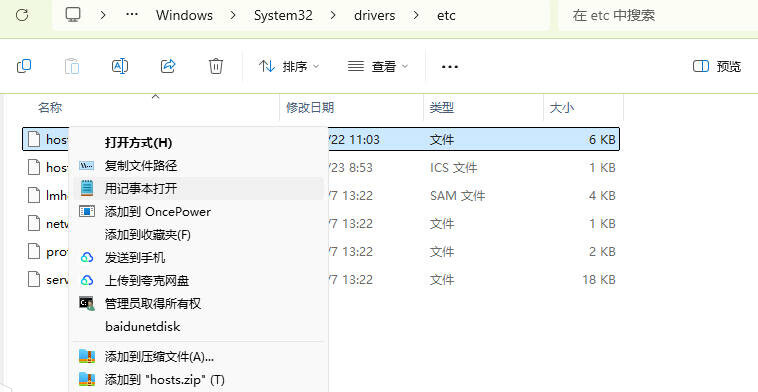
Task: Select the SAM 文件 type cell
Action: [457, 196]
